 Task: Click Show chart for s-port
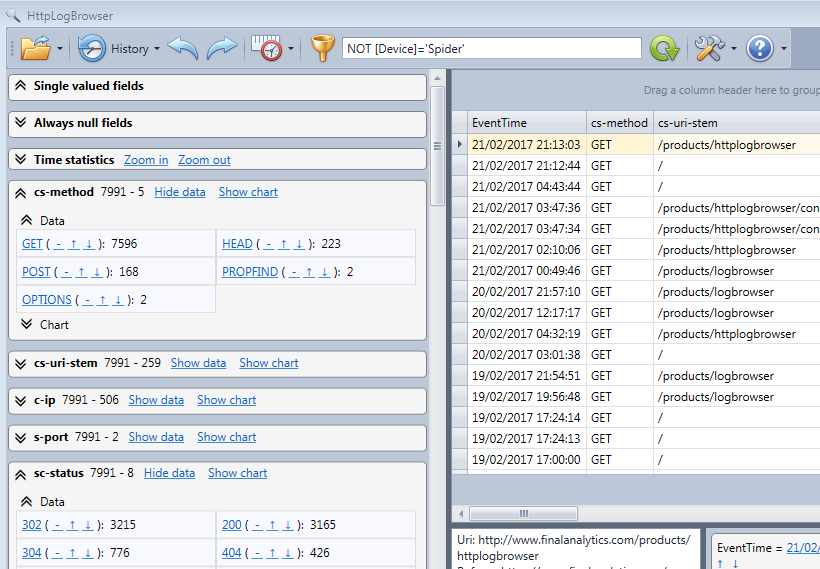[x=226, y=437]
